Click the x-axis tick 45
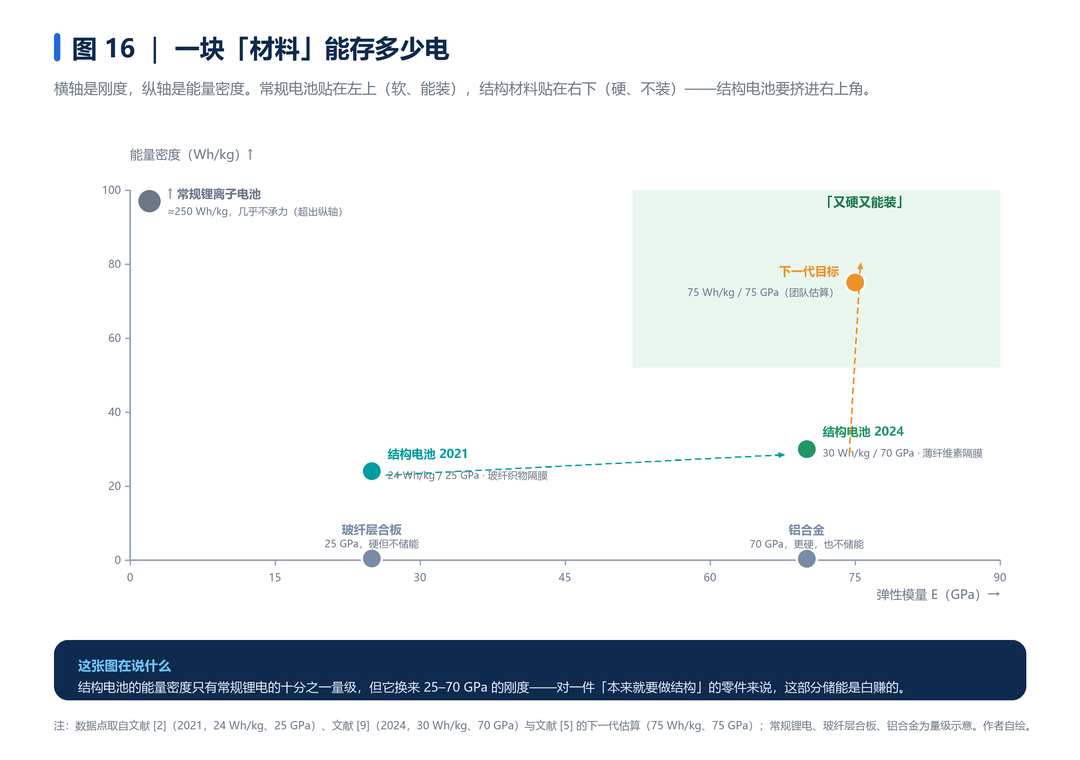Screen dimensions: 1080x760 coord(565,577)
